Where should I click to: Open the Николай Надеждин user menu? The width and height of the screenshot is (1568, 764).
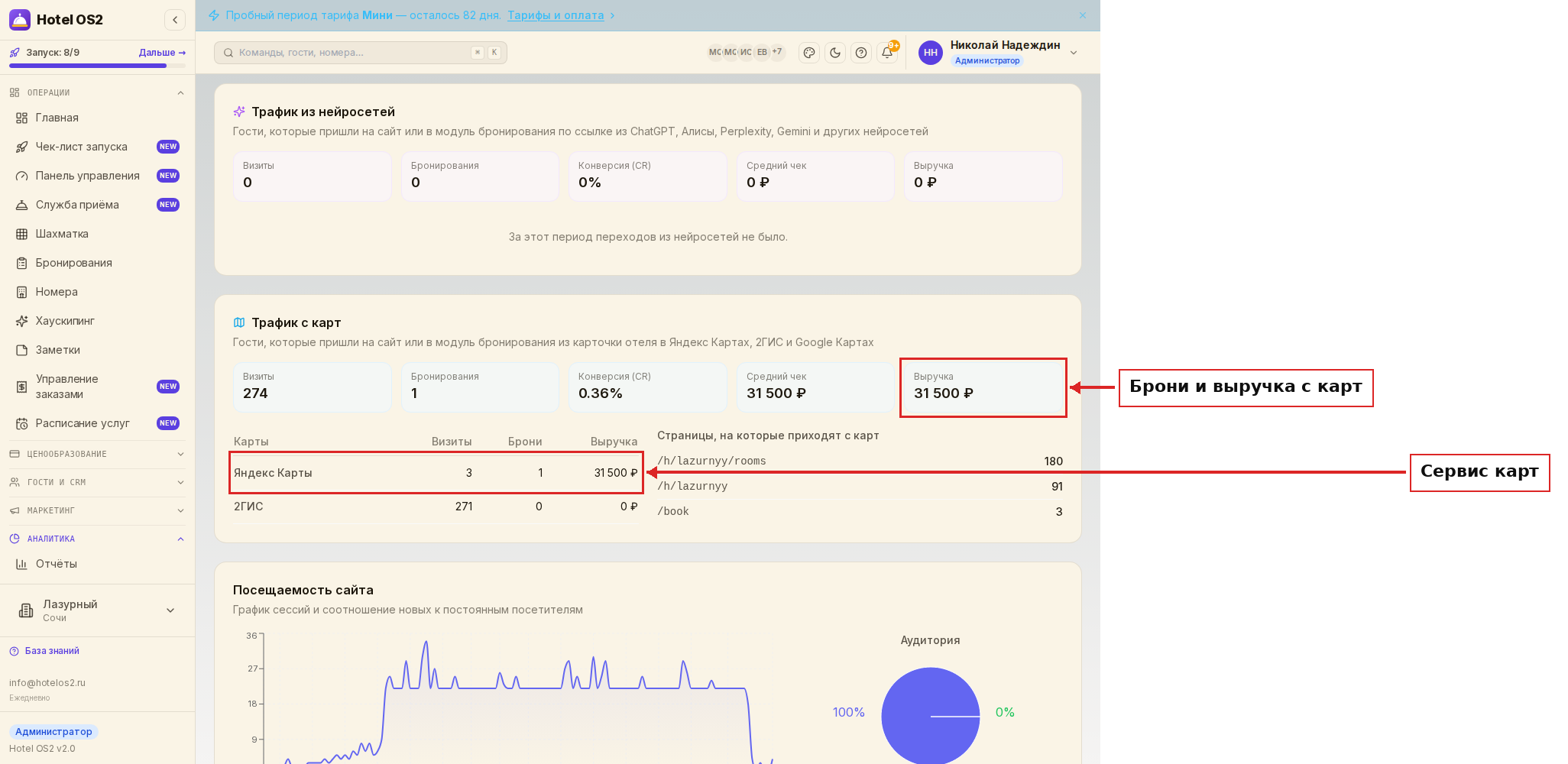(x=999, y=53)
